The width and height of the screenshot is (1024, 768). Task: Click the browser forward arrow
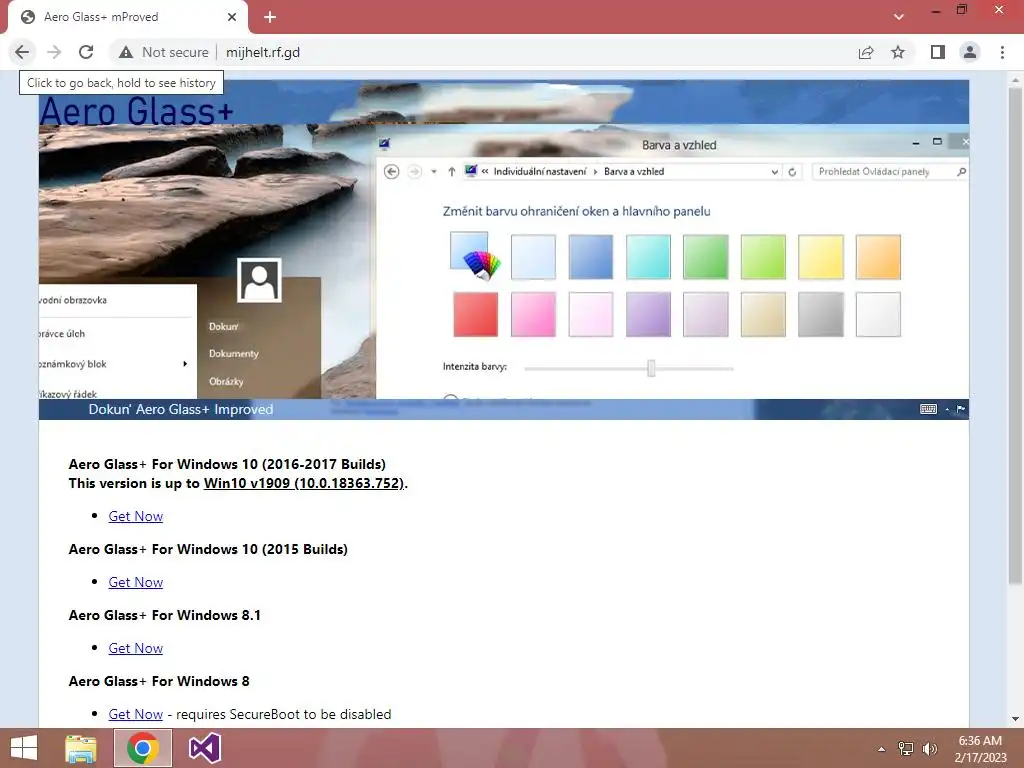coord(54,52)
